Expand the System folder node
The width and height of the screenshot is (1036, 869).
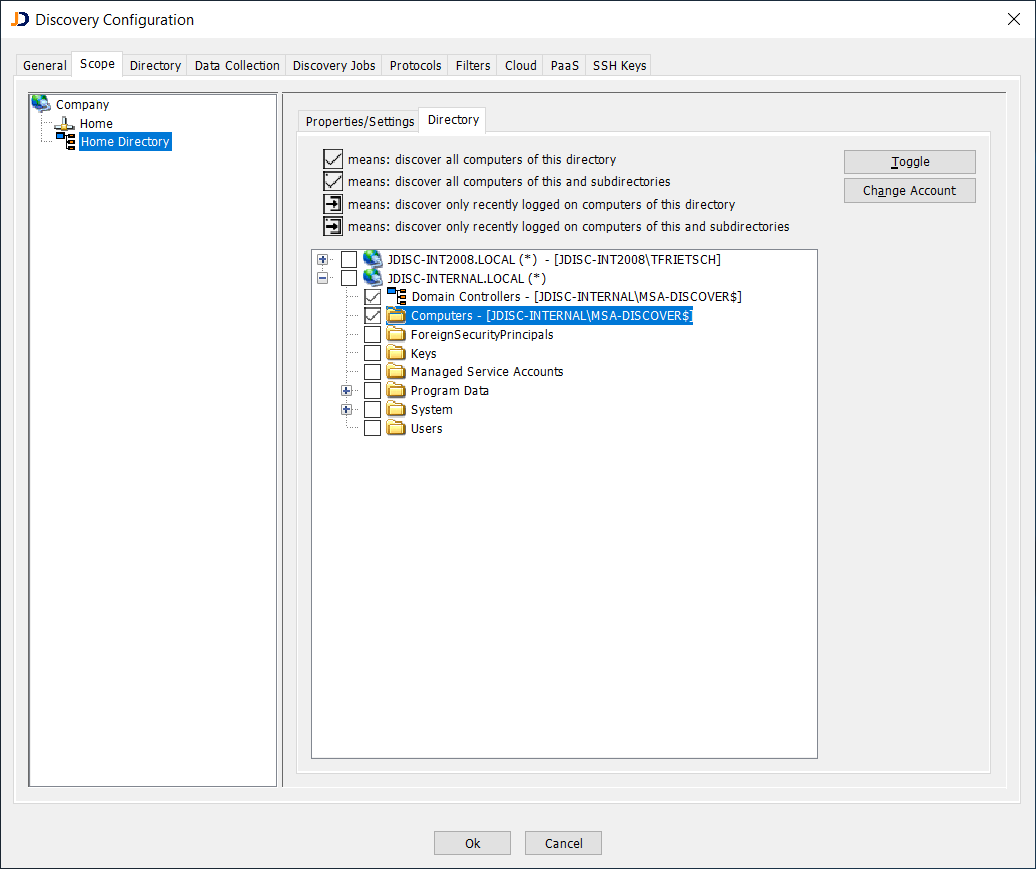pyautogui.click(x=346, y=408)
